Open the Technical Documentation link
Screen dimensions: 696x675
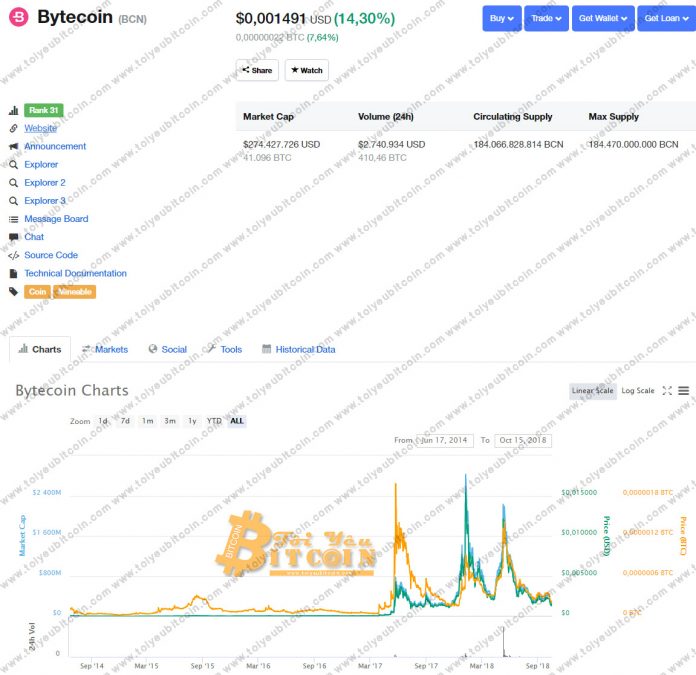click(75, 273)
